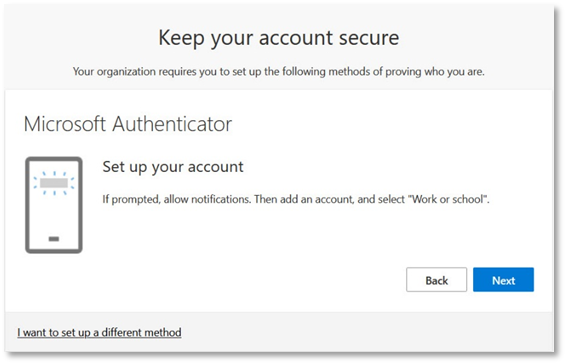566x364 pixels.
Task: Click the Next button
Action: click(x=503, y=280)
